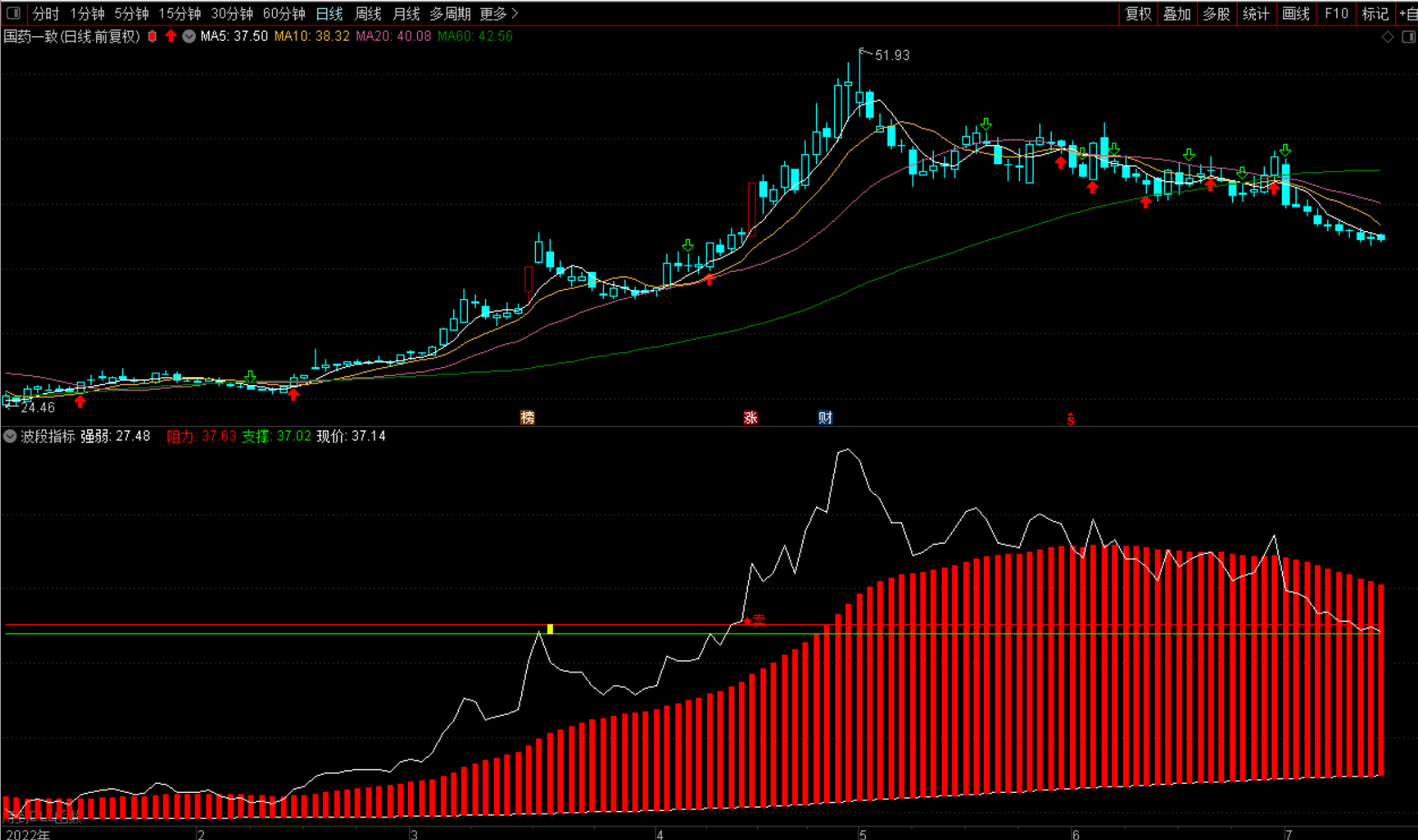Click the 财 financial info marker
Image resolution: width=1418 pixels, height=840 pixels.
825,418
